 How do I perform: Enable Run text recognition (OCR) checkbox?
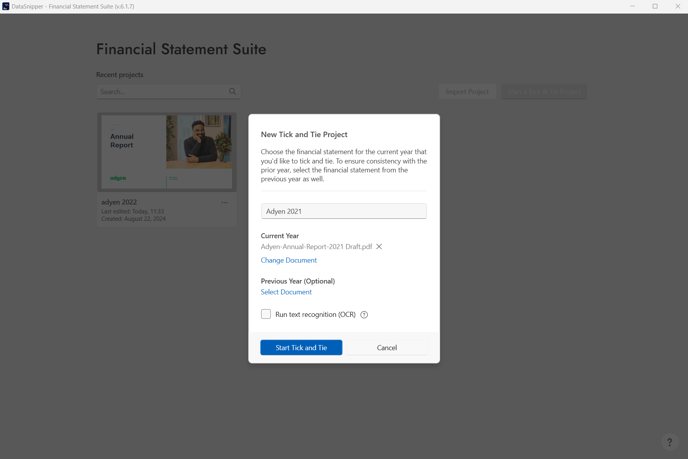[266, 314]
